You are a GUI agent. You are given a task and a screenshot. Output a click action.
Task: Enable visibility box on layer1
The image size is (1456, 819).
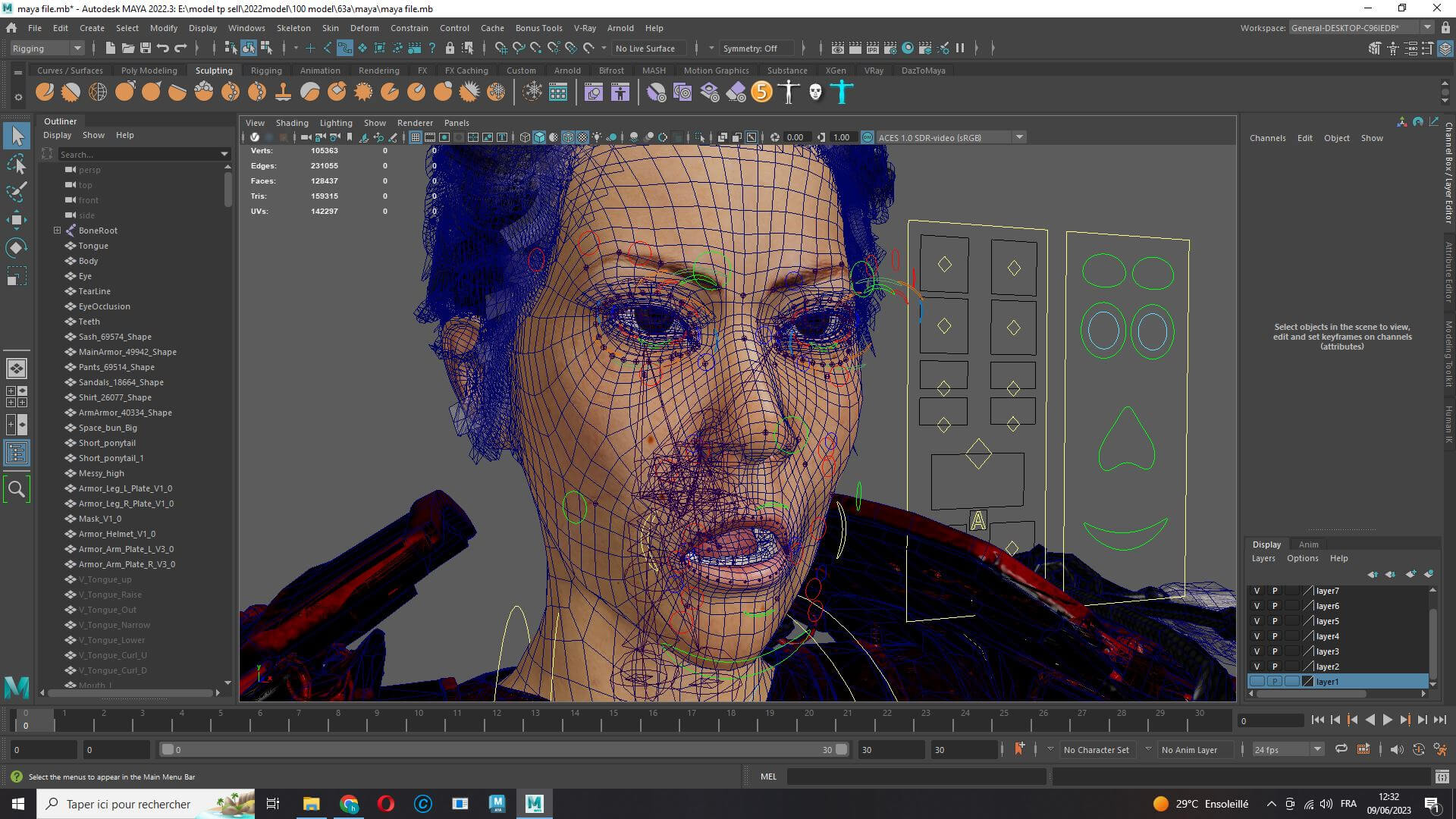coord(1257,682)
